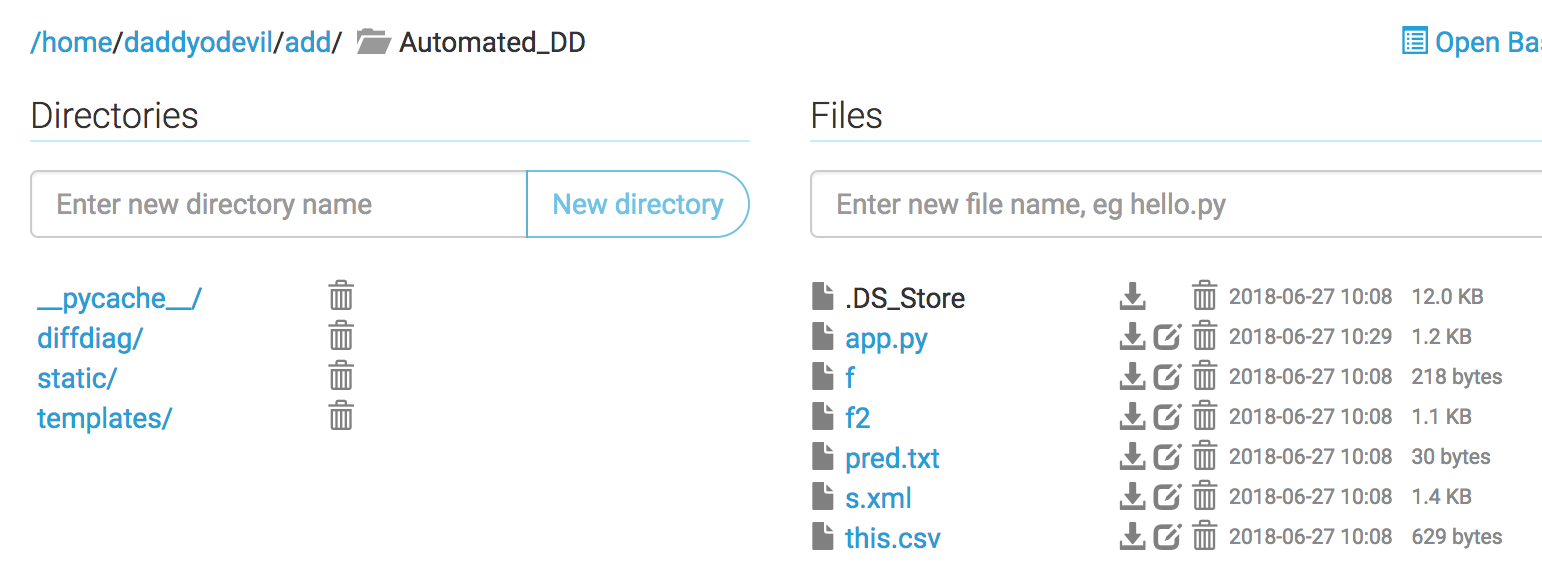The image size is (1542, 578).
Task: Open the diffdiag/ directory
Action: [89, 337]
